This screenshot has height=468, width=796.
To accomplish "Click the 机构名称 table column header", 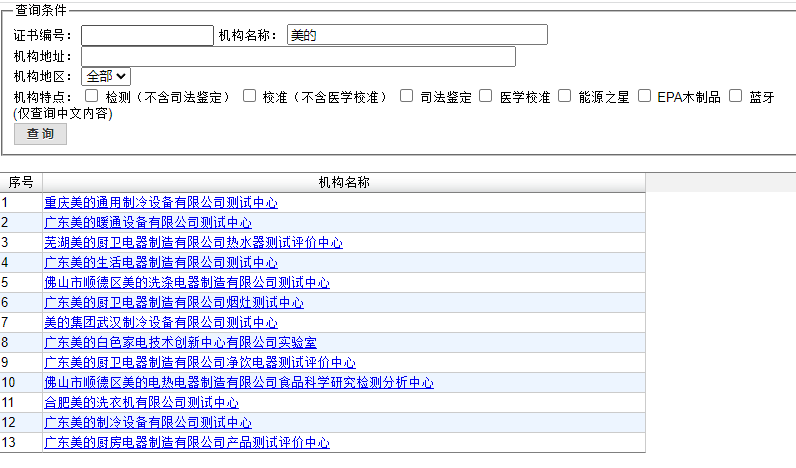I will 344,182.
